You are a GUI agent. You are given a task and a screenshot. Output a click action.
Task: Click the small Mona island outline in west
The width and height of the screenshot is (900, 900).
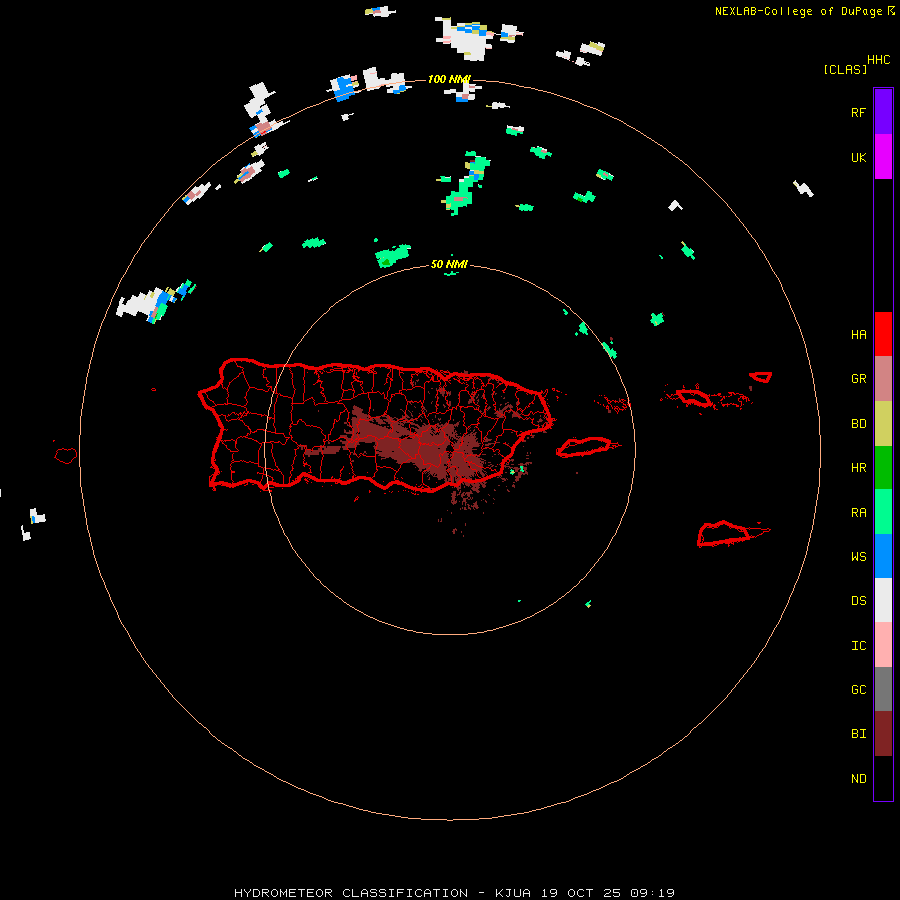click(x=65, y=456)
